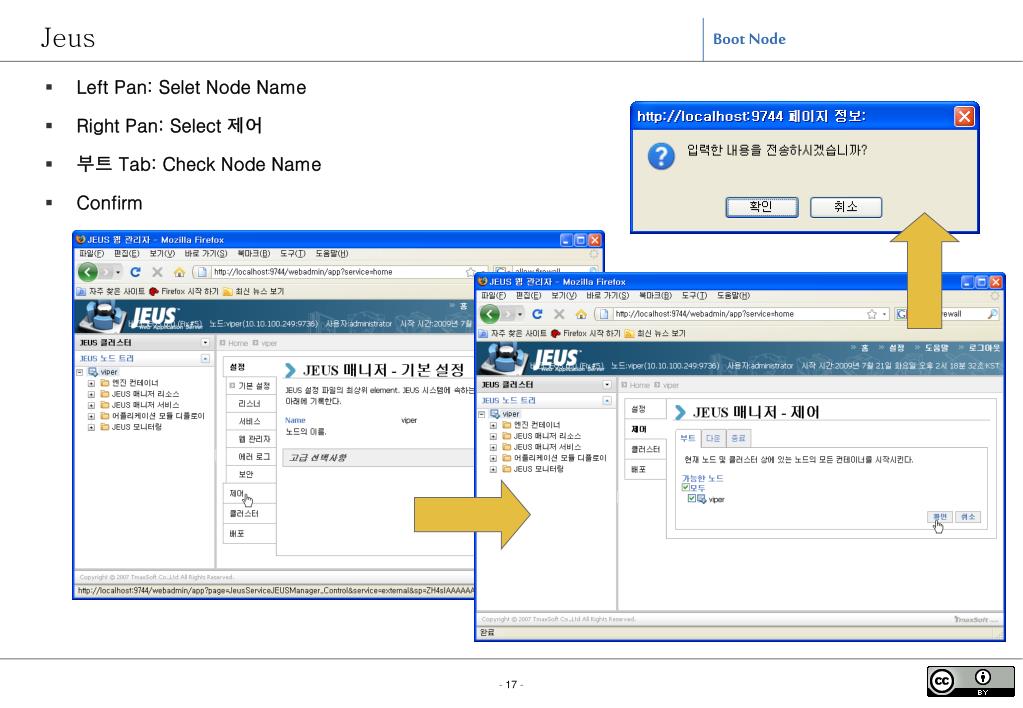Click viper node icon in 기본 설정 window tree
The width and height of the screenshot is (1023, 708).
pyautogui.click(x=93, y=372)
